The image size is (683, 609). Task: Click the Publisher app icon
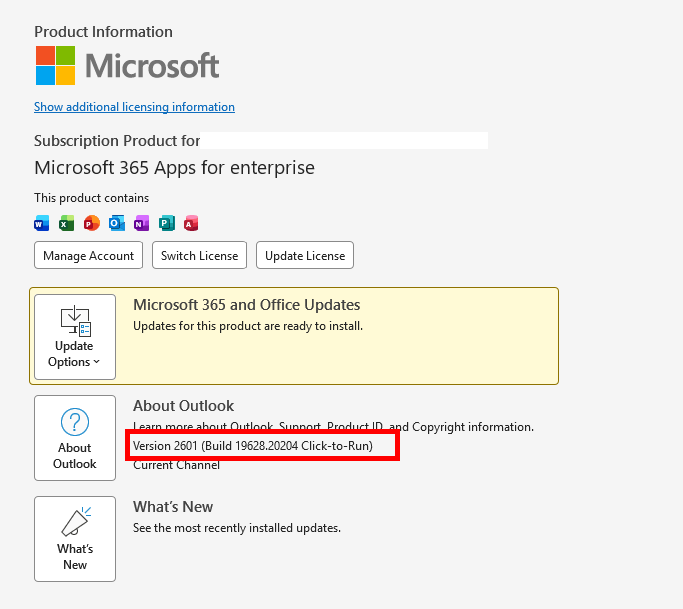point(166,223)
